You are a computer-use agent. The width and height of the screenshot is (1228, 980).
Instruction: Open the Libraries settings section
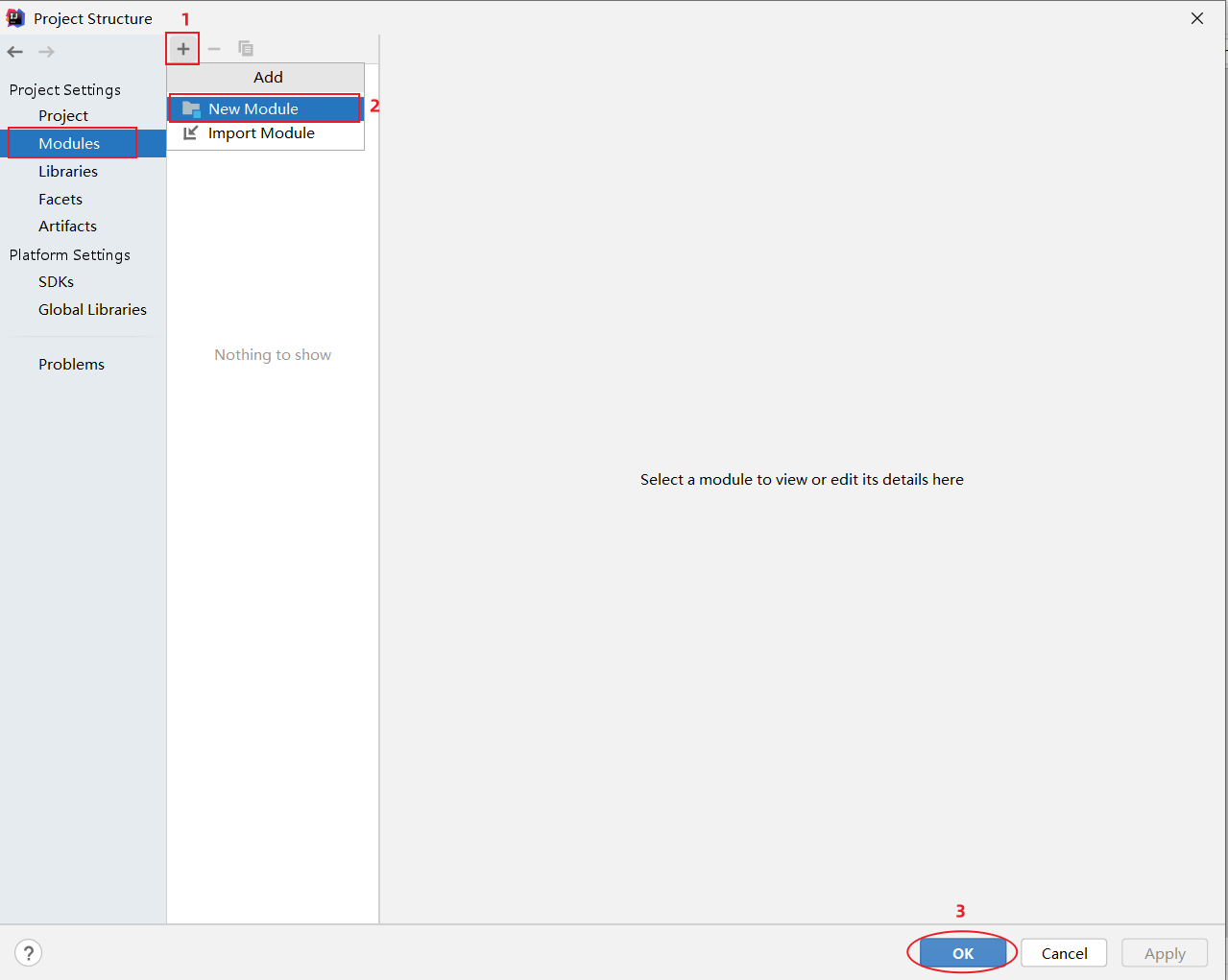tap(68, 171)
